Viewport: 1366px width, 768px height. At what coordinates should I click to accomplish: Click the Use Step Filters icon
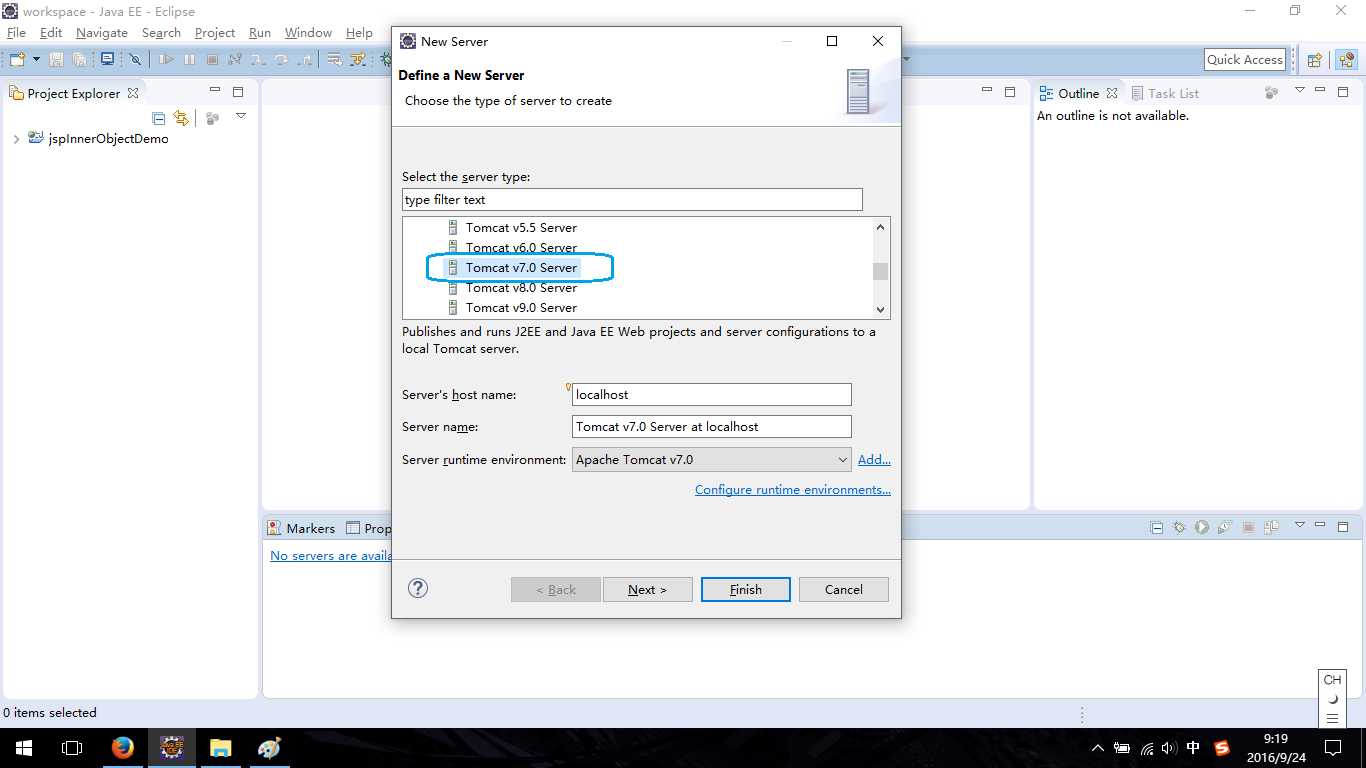(x=358, y=60)
